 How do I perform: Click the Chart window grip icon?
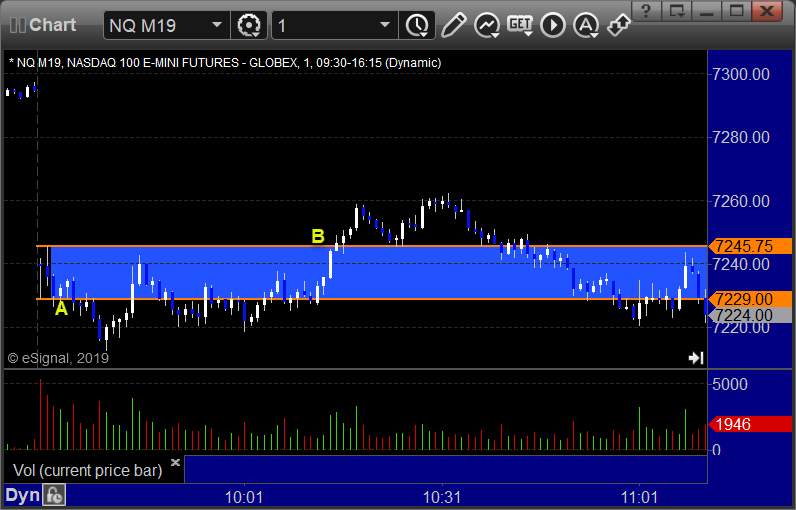[x=18, y=25]
